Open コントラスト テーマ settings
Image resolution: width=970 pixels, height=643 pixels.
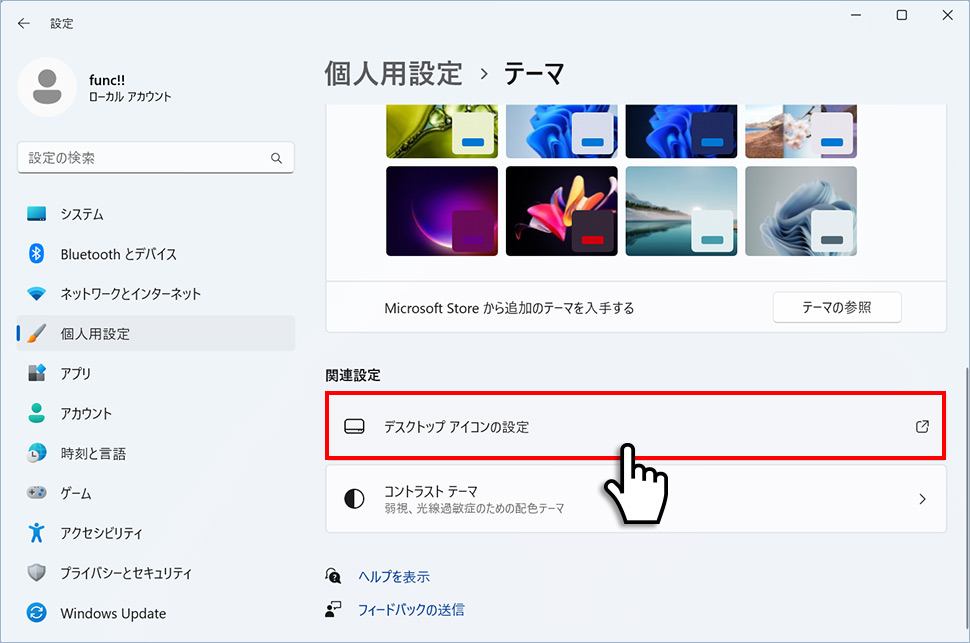[x=636, y=499]
